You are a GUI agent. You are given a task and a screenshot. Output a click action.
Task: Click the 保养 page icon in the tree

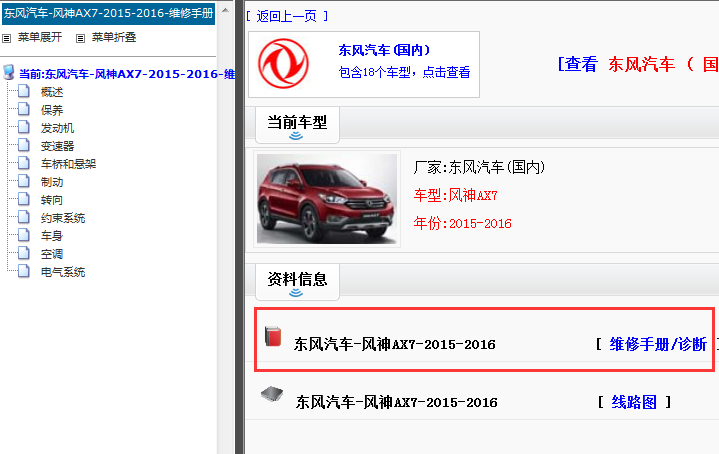(x=24, y=109)
